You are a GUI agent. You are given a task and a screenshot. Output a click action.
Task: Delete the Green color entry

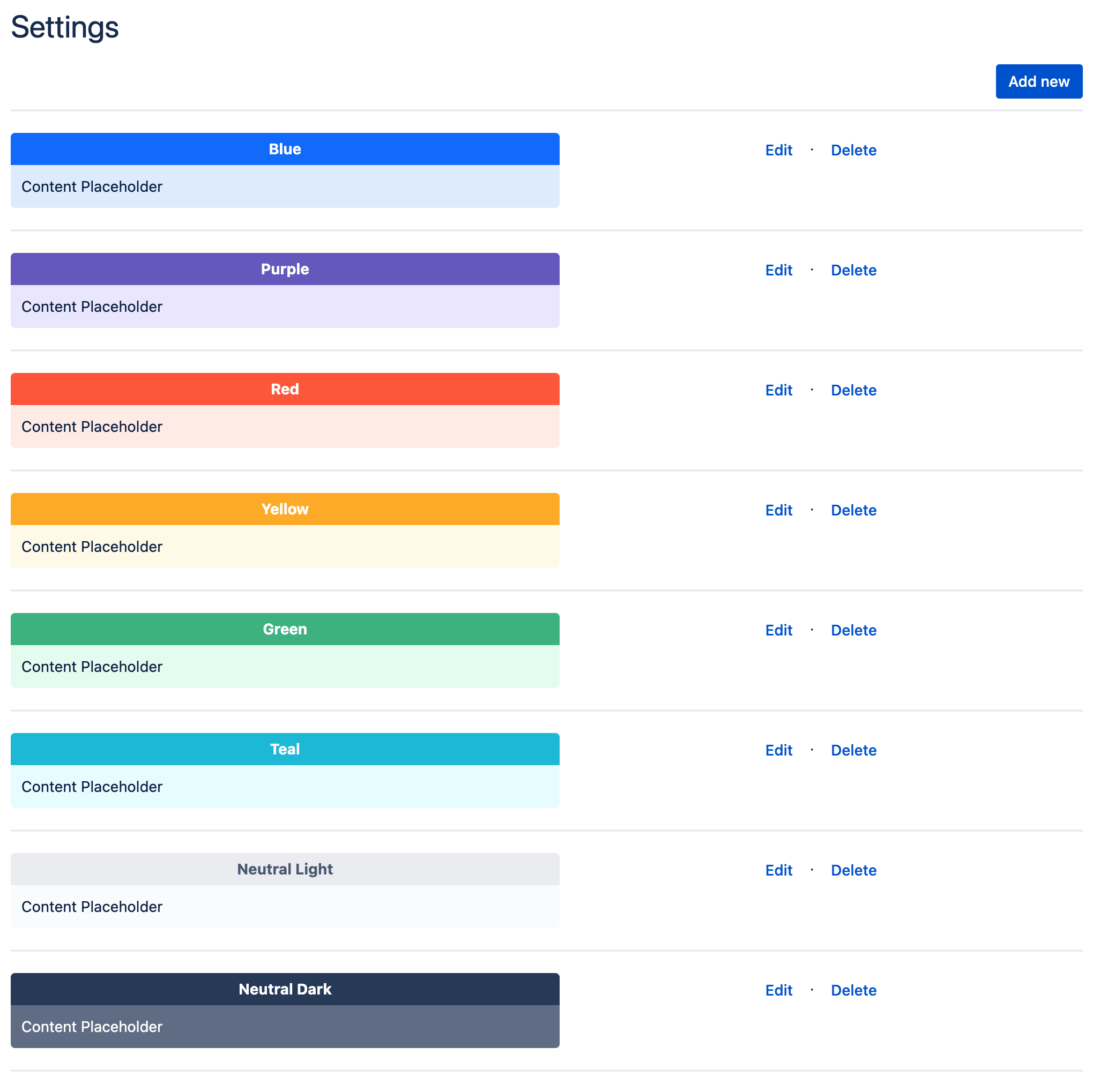click(x=853, y=630)
